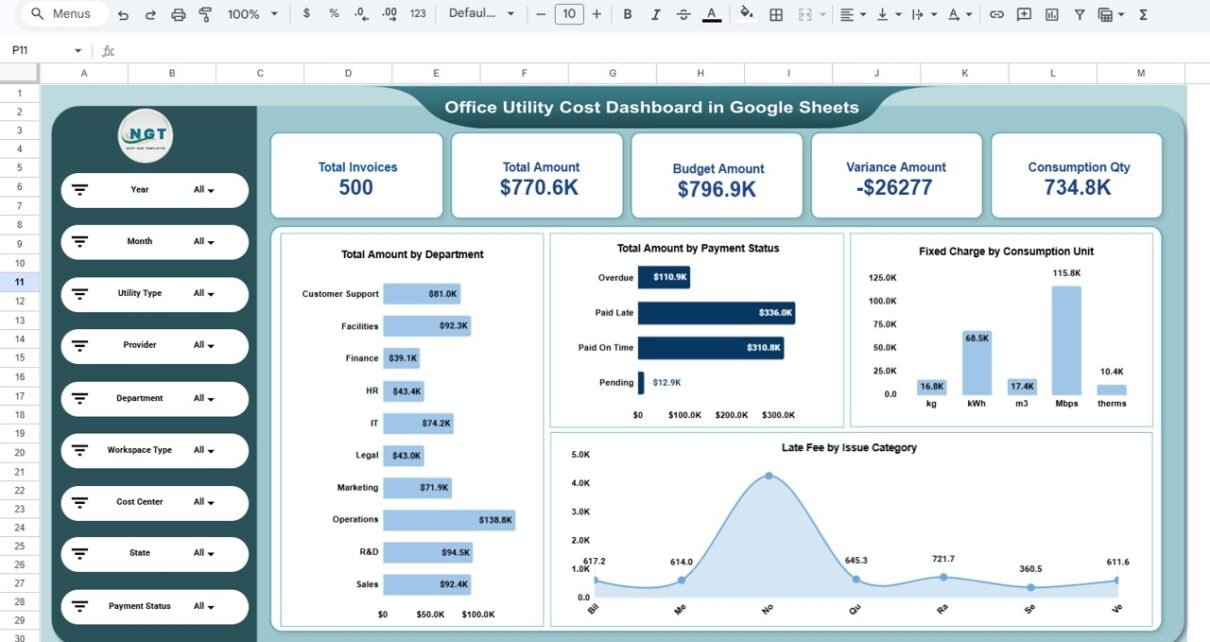Click the Functions sigma icon

coord(1143,14)
